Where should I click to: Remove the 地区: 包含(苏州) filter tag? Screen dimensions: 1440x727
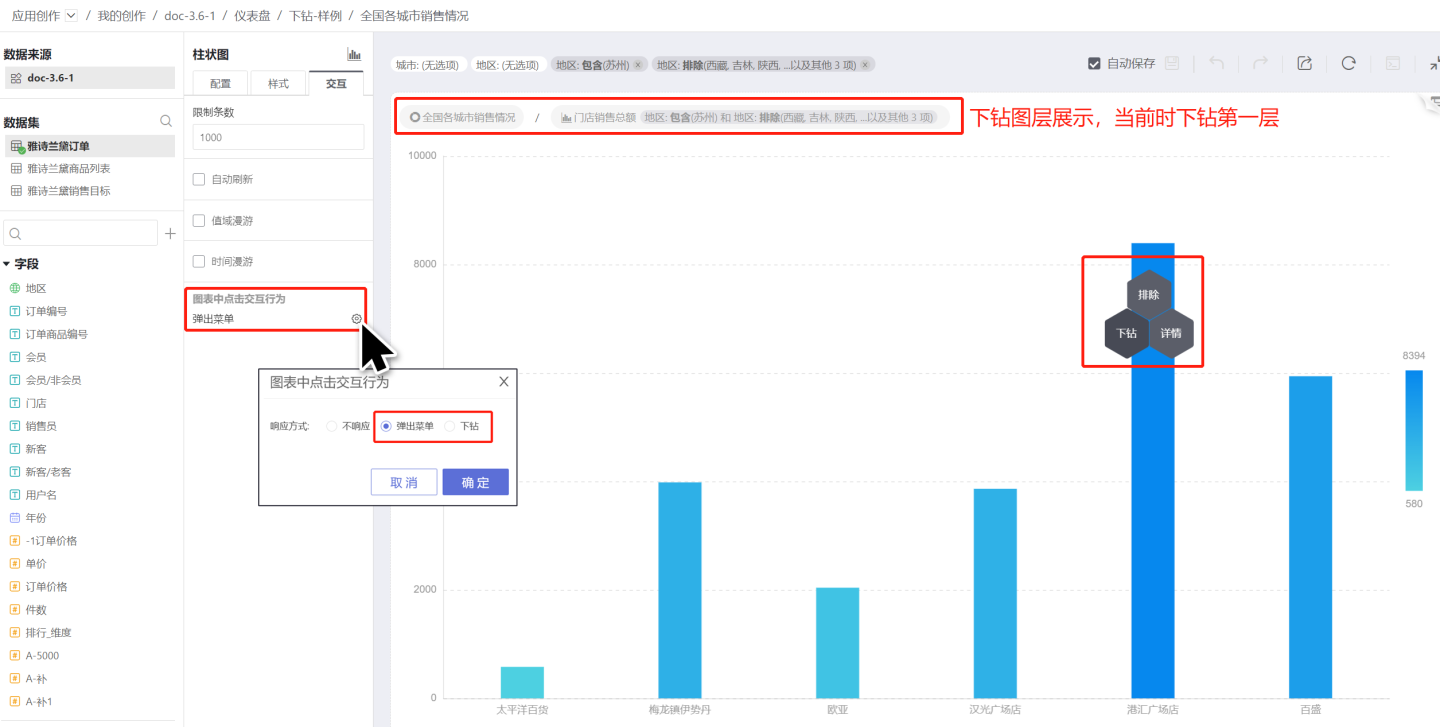(x=638, y=65)
